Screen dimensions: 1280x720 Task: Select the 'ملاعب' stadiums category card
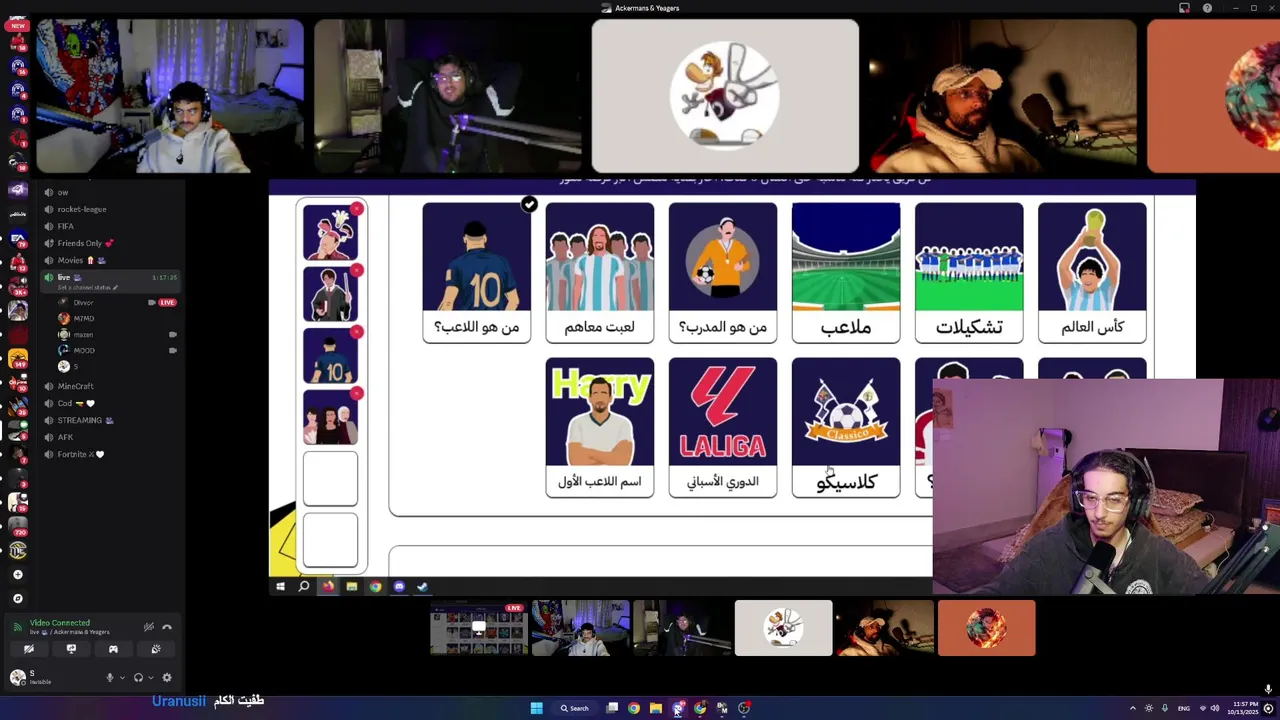[x=846, y=273]
